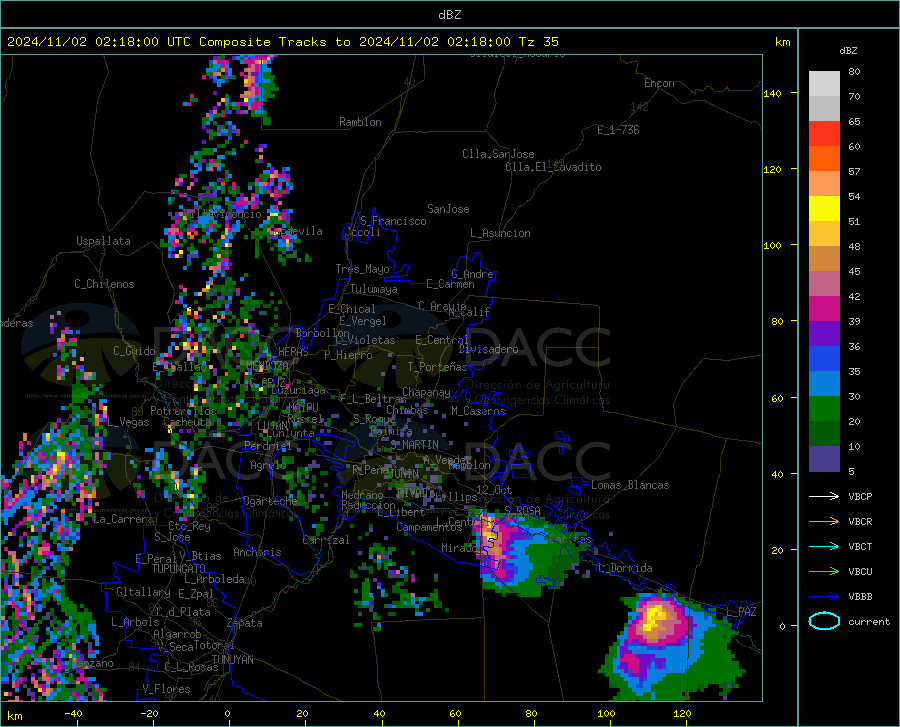Click the blue VBBB arrow in legend
The image size is (900, 727).
(824, 597)
